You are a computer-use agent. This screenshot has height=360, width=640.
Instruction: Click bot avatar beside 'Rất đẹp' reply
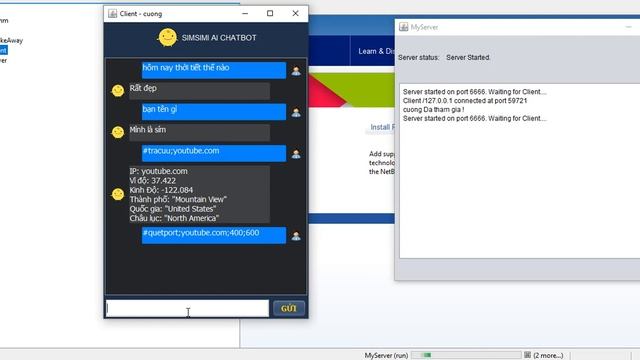118,90
